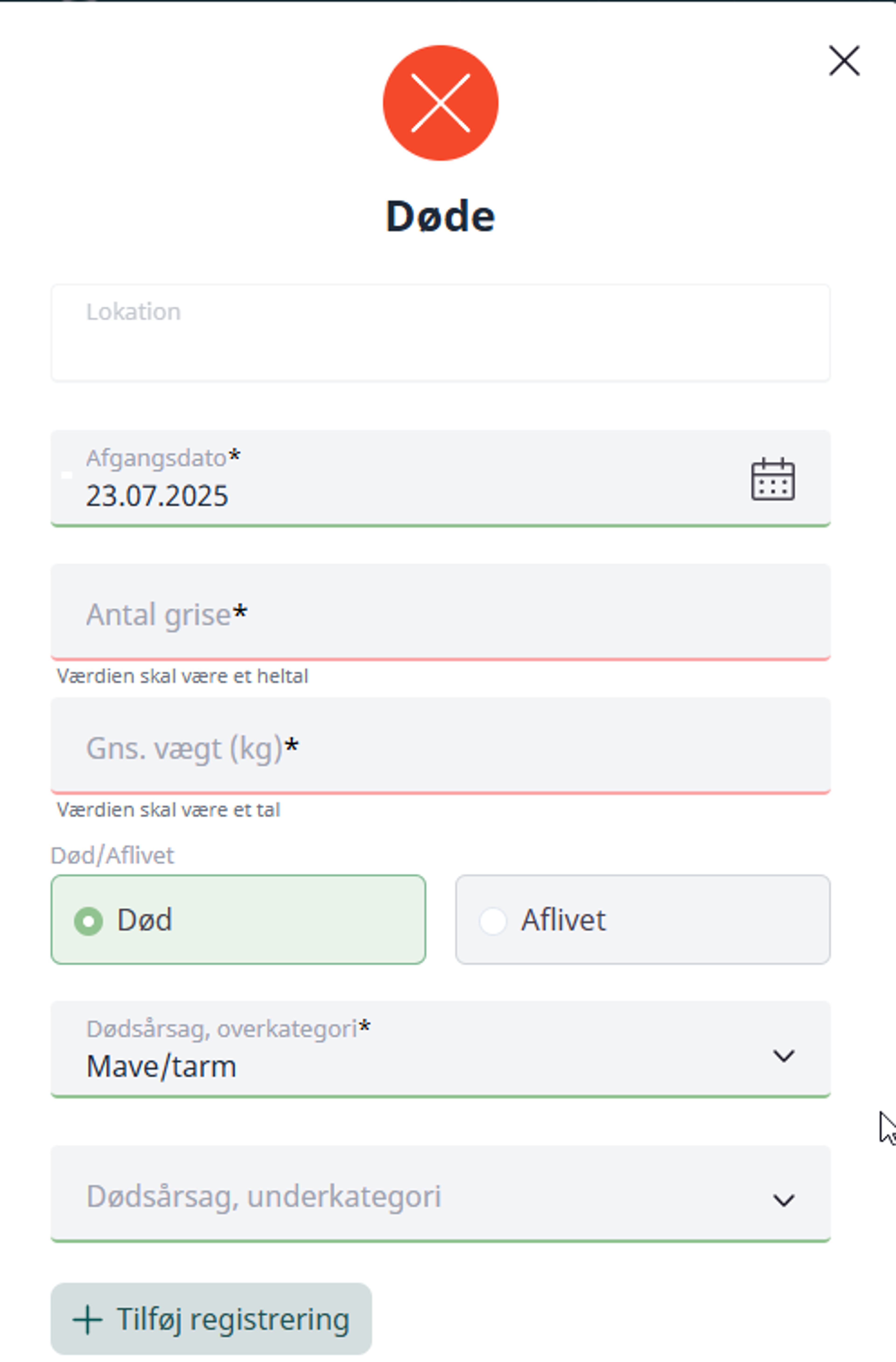Open the Afgangsdato calendar picker icon
Image resolution: width=896 pixels, height=1362 pixels.
tap(772, 479)
